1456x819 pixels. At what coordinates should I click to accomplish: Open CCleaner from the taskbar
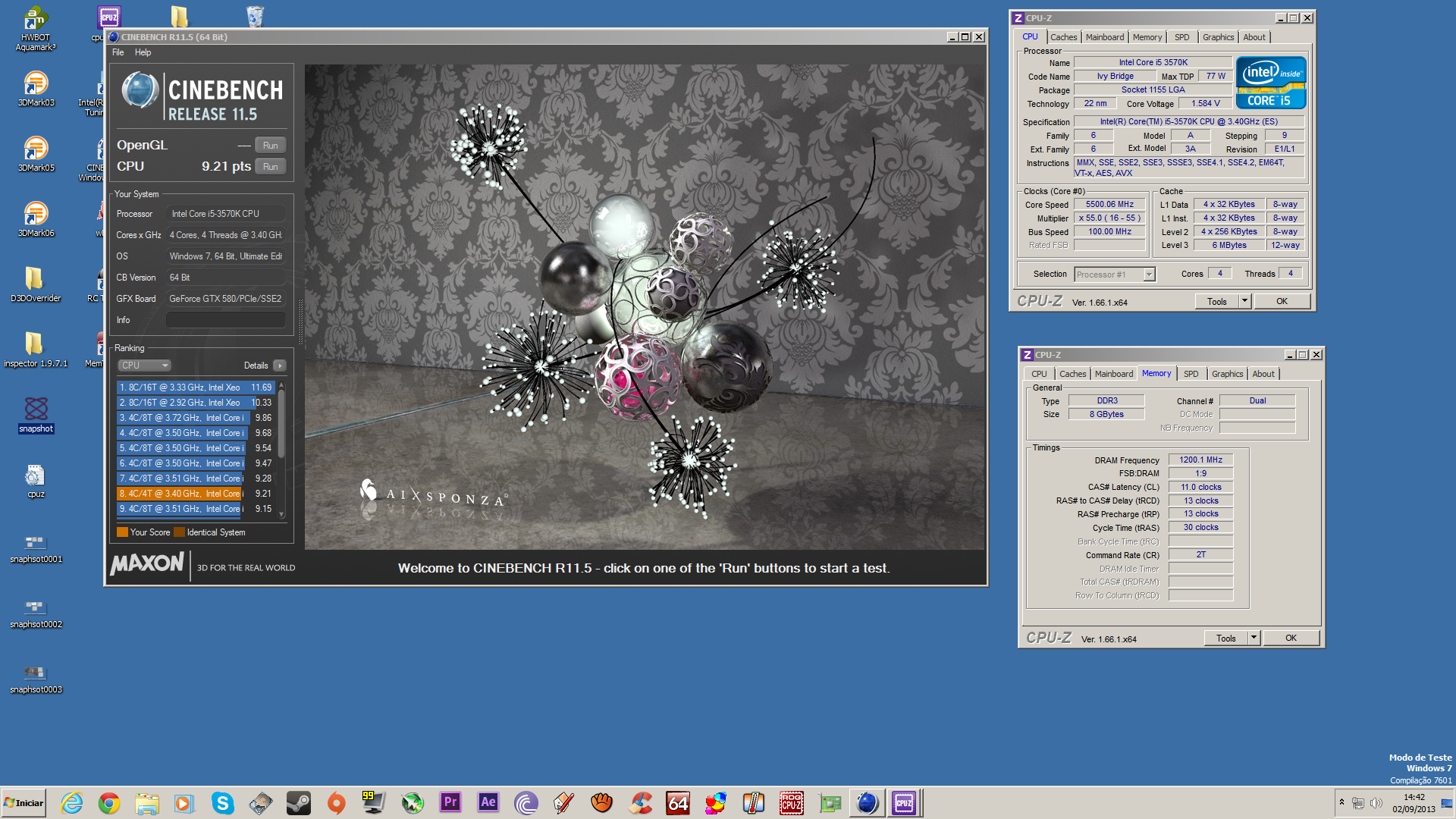(x=640, y=803)
